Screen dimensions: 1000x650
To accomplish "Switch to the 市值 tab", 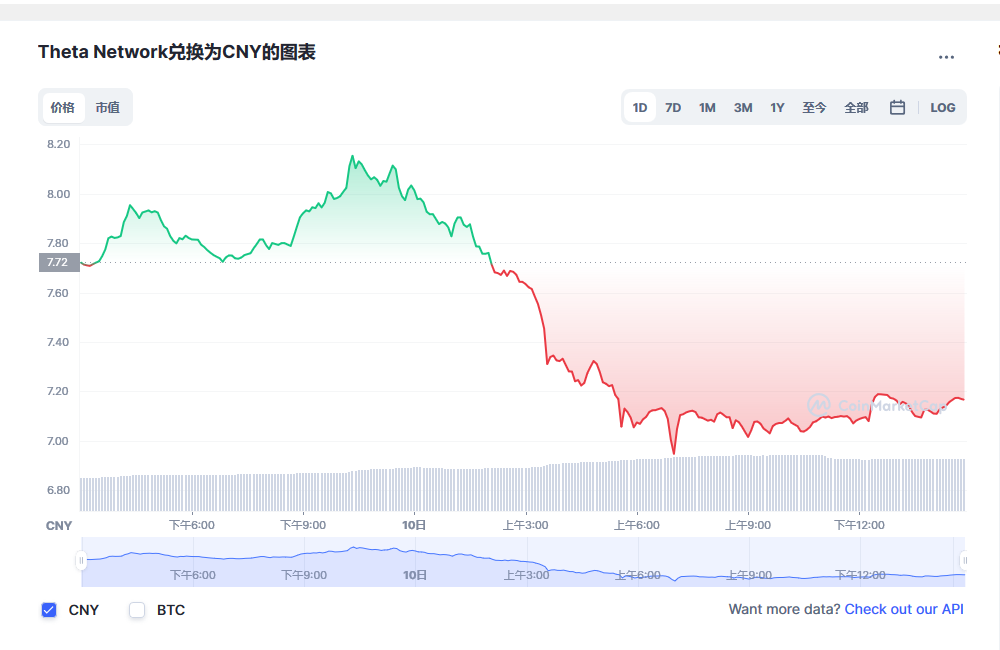I will [x=108, y=107].
